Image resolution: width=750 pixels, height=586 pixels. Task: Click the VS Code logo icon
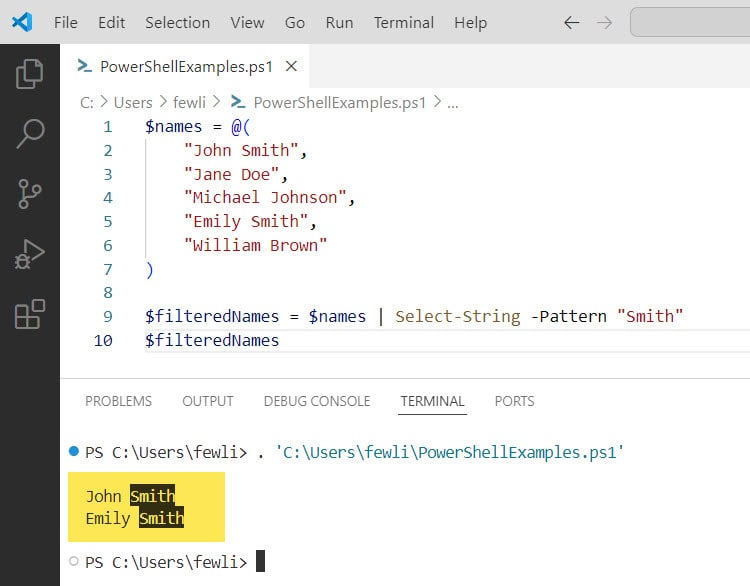tap(22, 22)
